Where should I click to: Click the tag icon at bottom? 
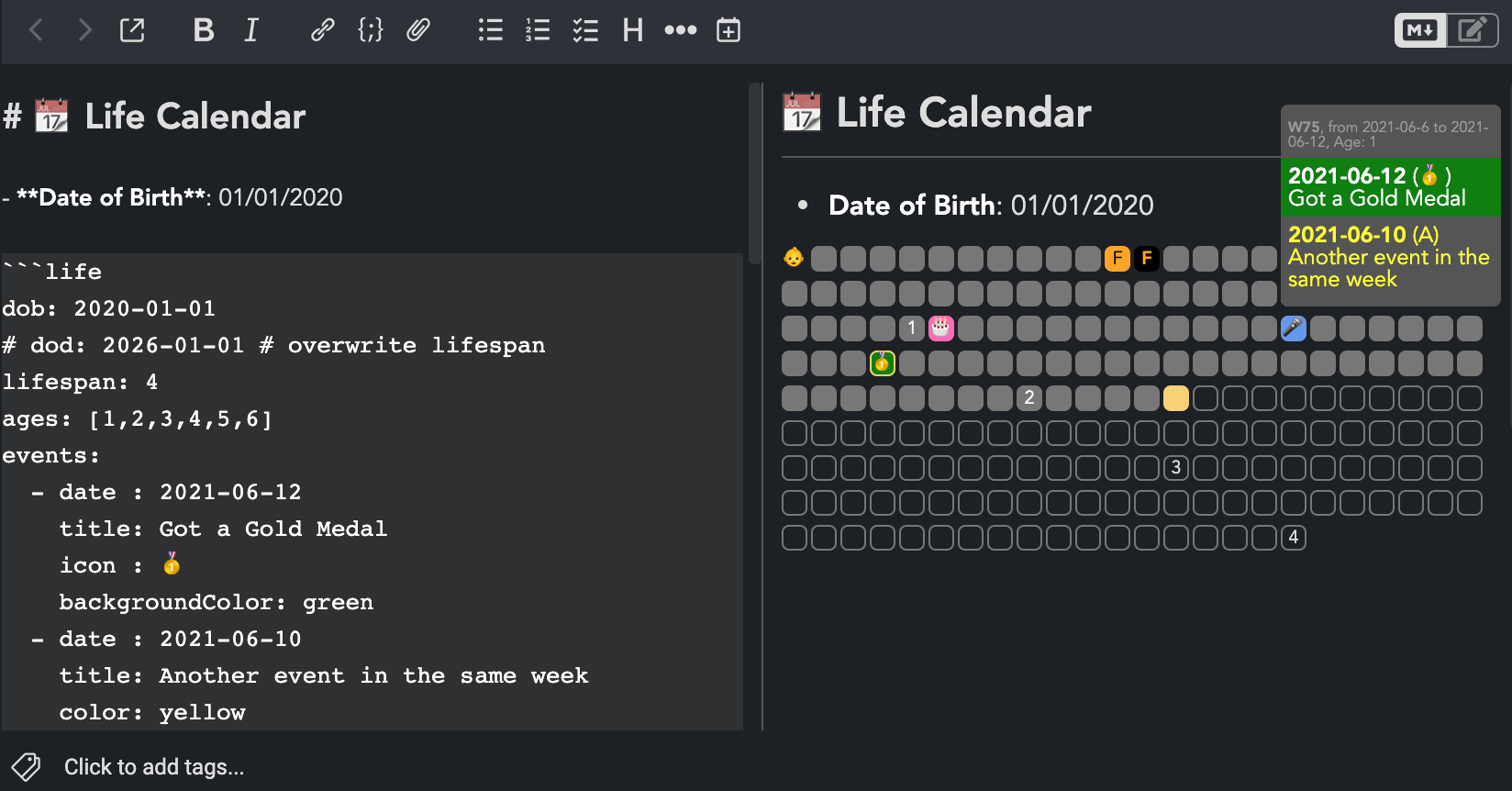27,766
